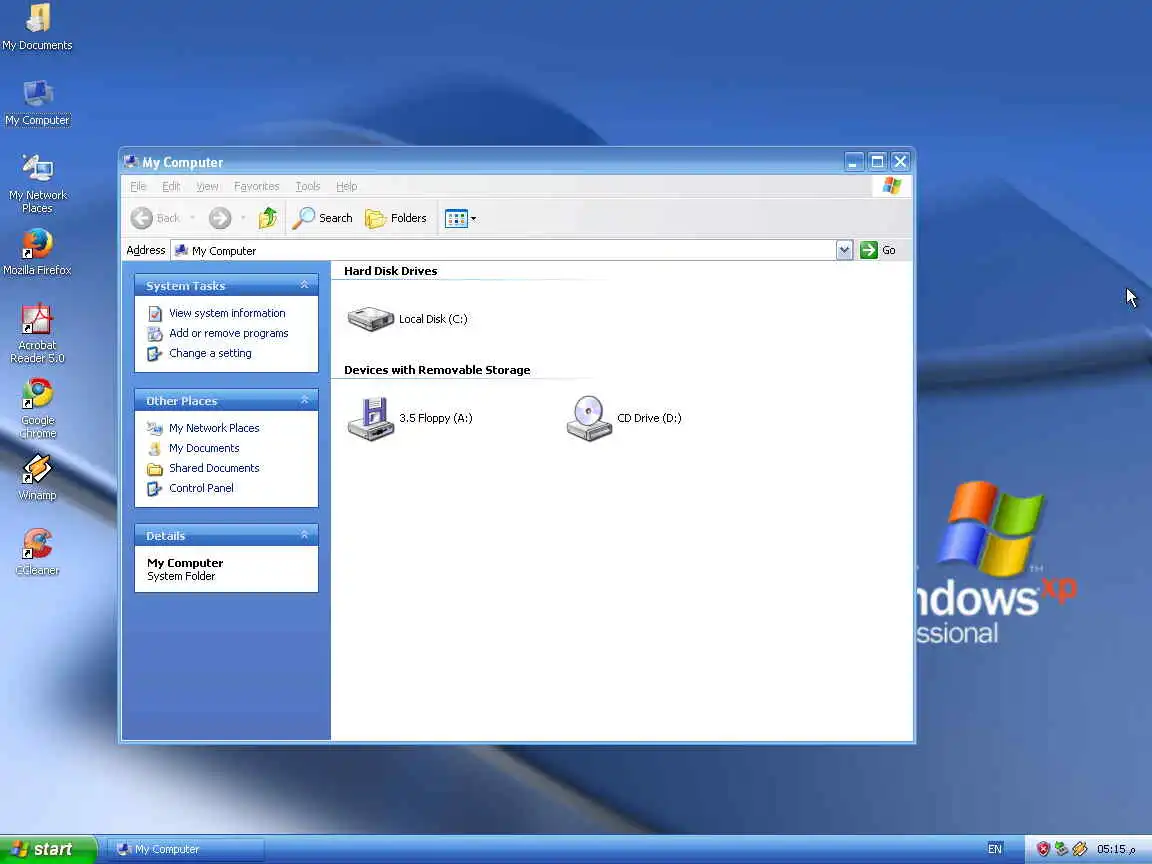Open Shared Documents link
1152x864 pixels.
pyautogui.click(x=214, y=468)
